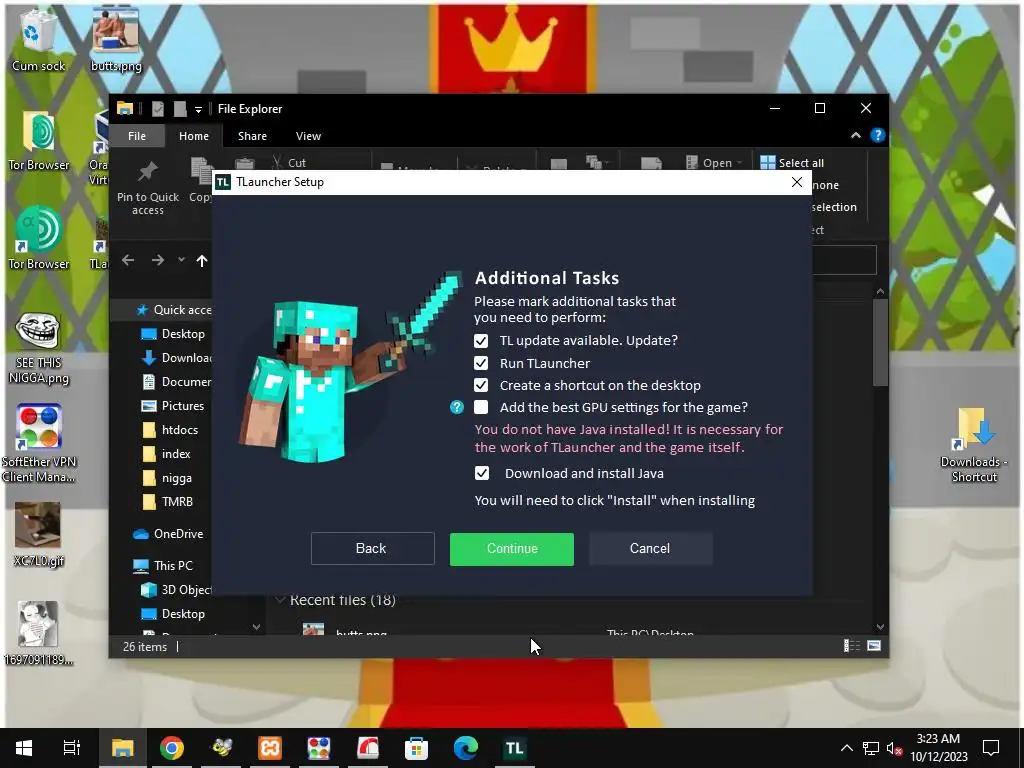Screen dimensions: 1024x768
Task: Click the Cut scissors command
Action: (289, 163)
